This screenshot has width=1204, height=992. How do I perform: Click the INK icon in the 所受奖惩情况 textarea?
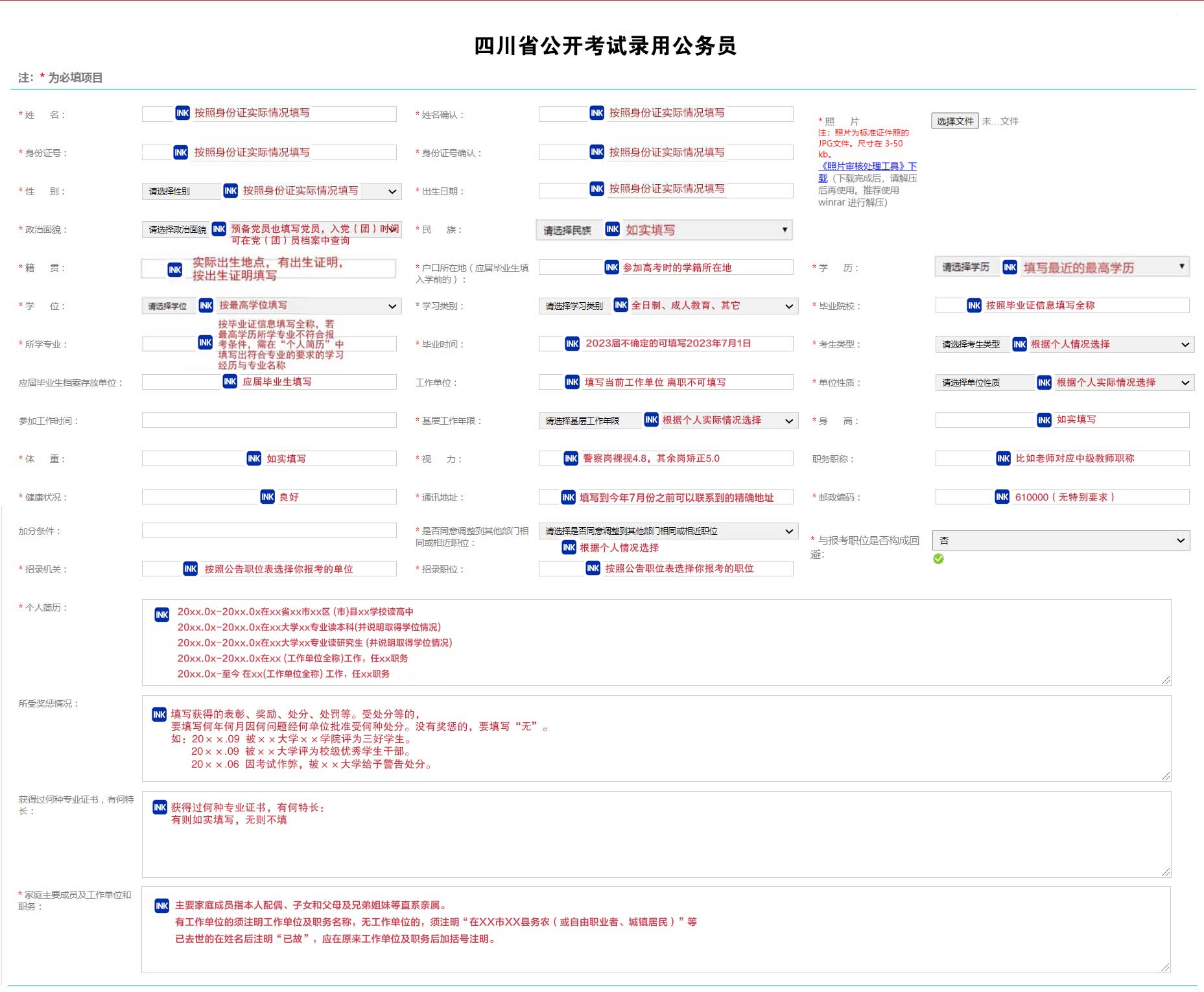[159, 714]
